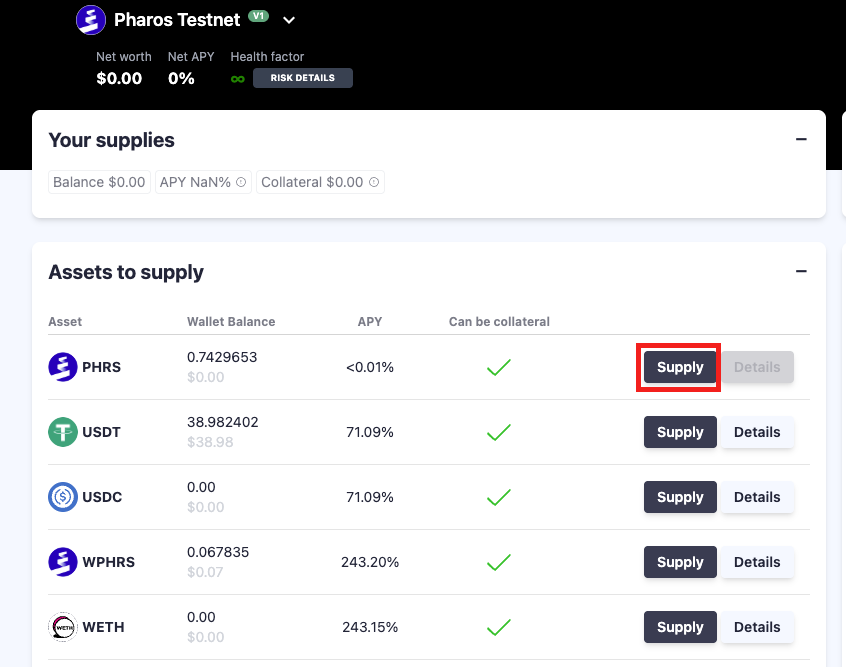Click info icon next to APY NaN%
846x667 pixels.
[241, 182]
